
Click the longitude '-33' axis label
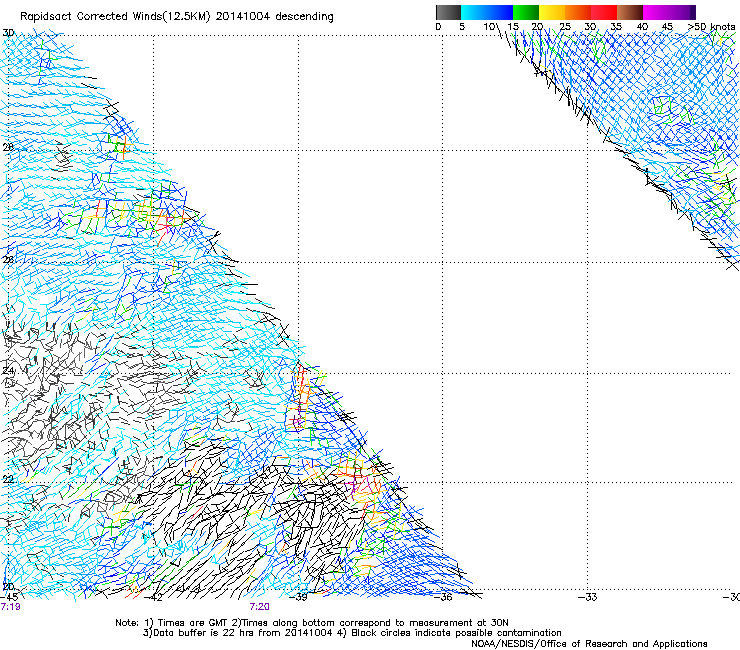tap(588, 597)
